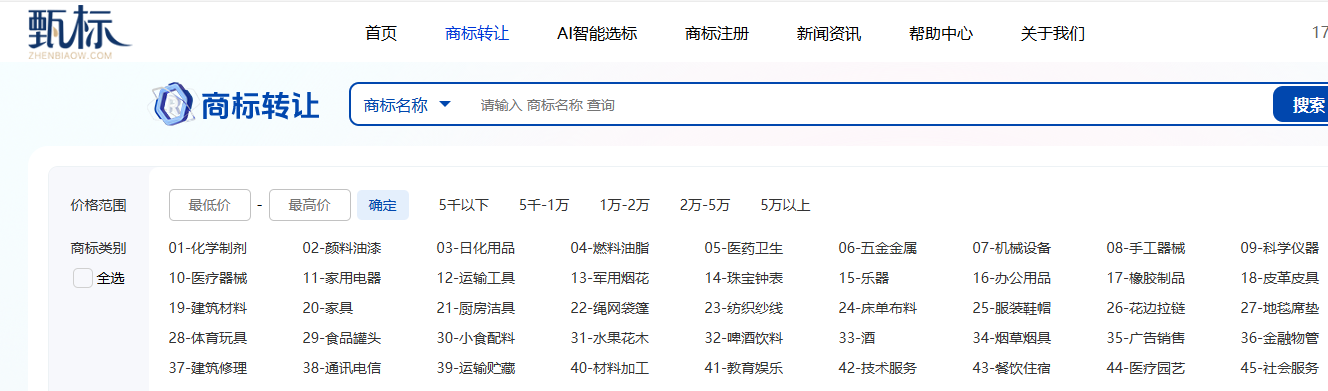Select category 32-啤酒饮料
Viewport: 1328px width, 391px height.
(744, 338)
